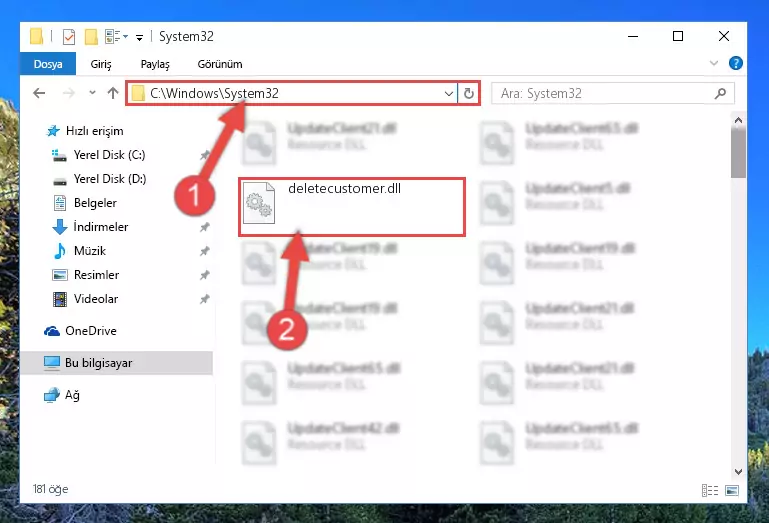Screen dimensions: 769x523
Task: Refresh the System32 folder view
Action: click(469, 93)
